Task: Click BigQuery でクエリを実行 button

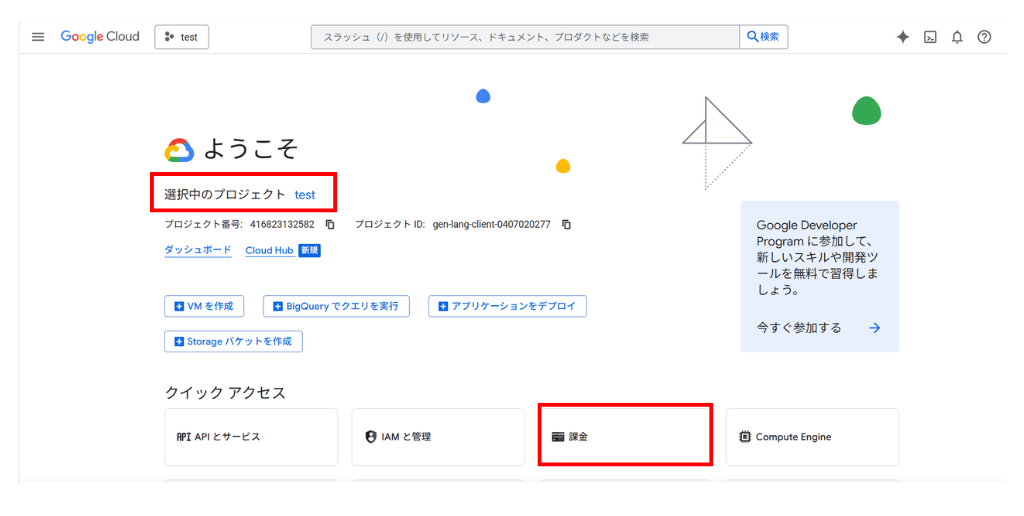Action: click(x=336, y=306)
